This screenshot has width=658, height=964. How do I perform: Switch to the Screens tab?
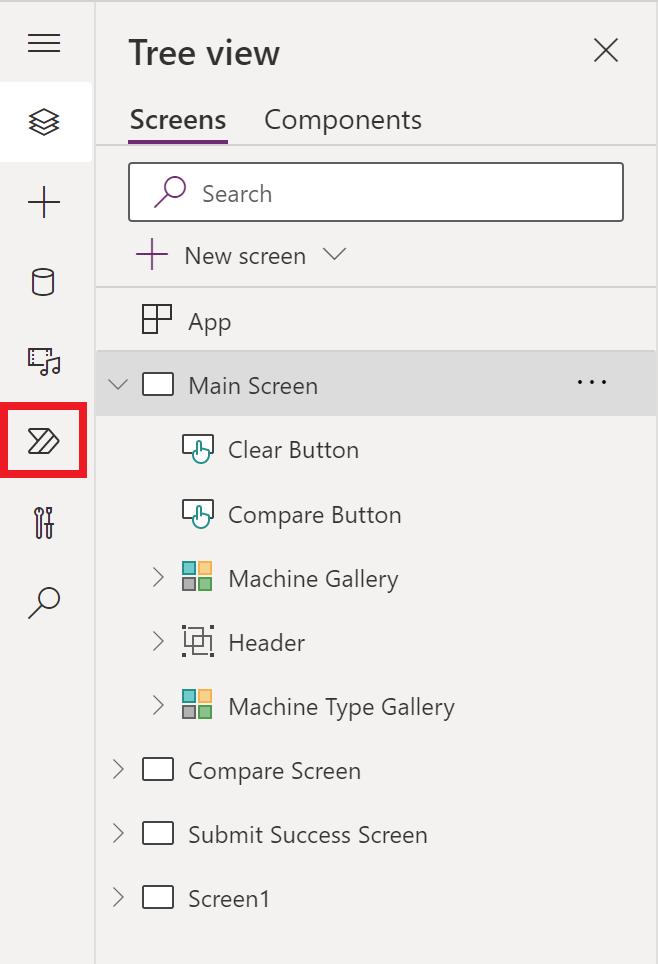[x=178, y=120]
